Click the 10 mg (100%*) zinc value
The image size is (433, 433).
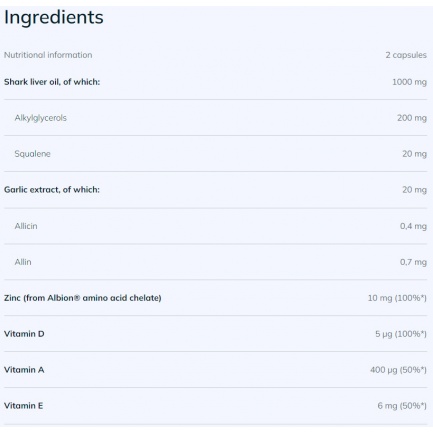tap(397, 298)
